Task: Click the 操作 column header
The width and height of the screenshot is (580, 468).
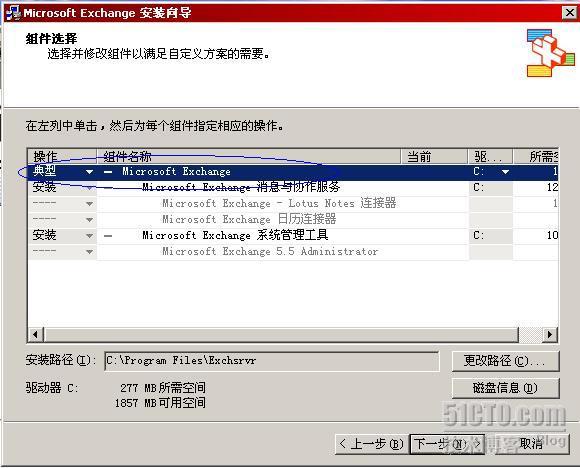Action: (62, 156)
